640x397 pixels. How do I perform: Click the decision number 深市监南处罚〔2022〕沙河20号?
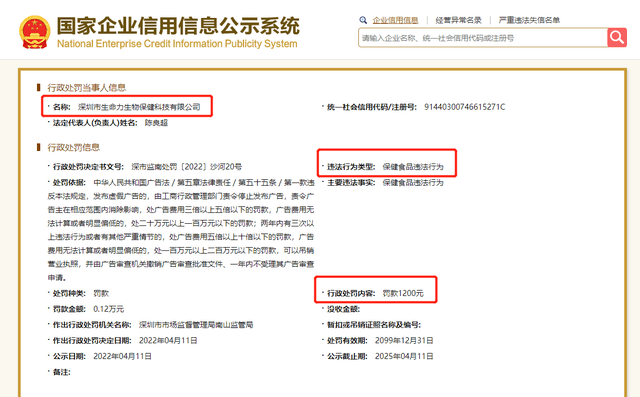187,166
